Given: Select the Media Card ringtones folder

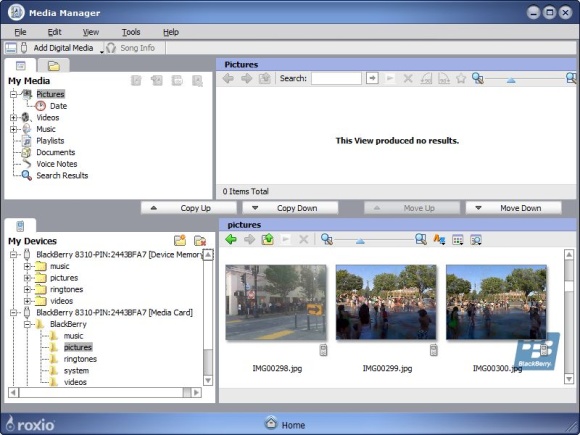Looking at the screenshot, I should coord(80,359).
